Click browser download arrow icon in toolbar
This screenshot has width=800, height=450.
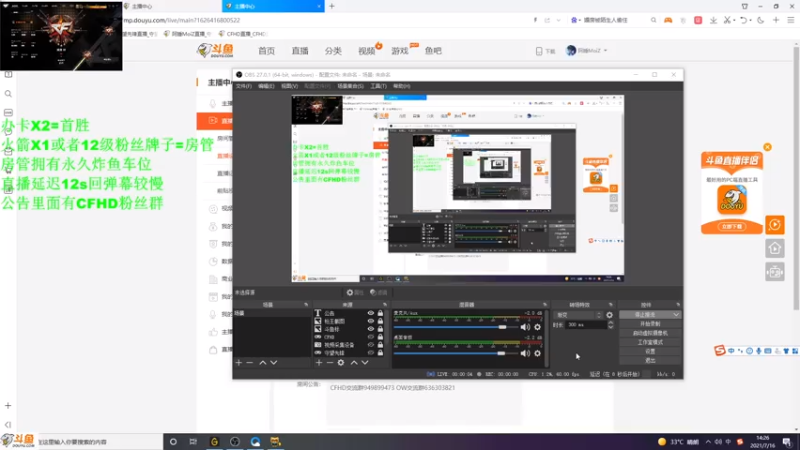(x=713, y=20)
